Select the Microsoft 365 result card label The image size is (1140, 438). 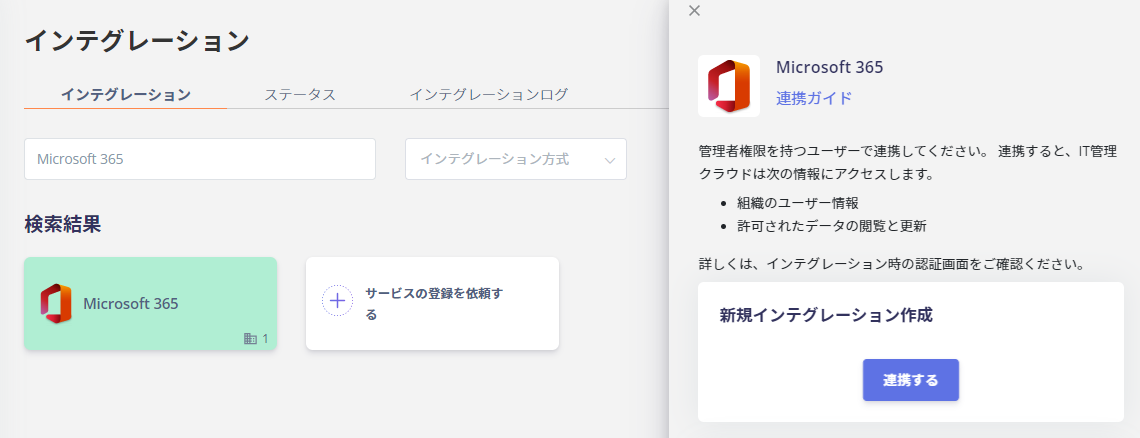tap(131, 303)
